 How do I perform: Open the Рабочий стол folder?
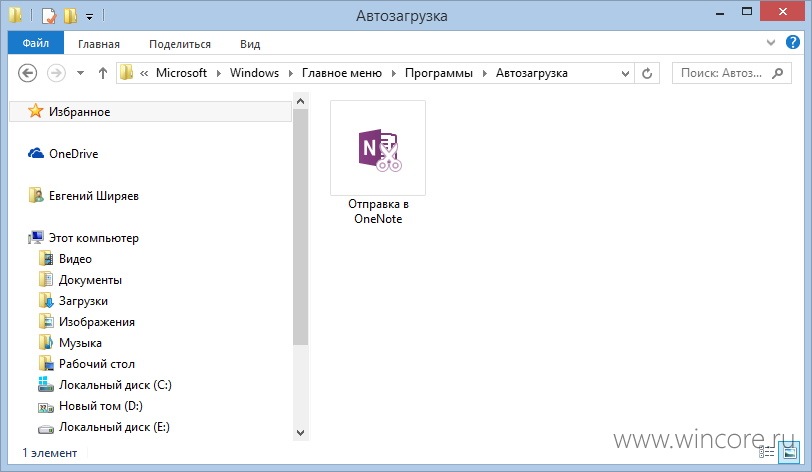coord(97,364)
